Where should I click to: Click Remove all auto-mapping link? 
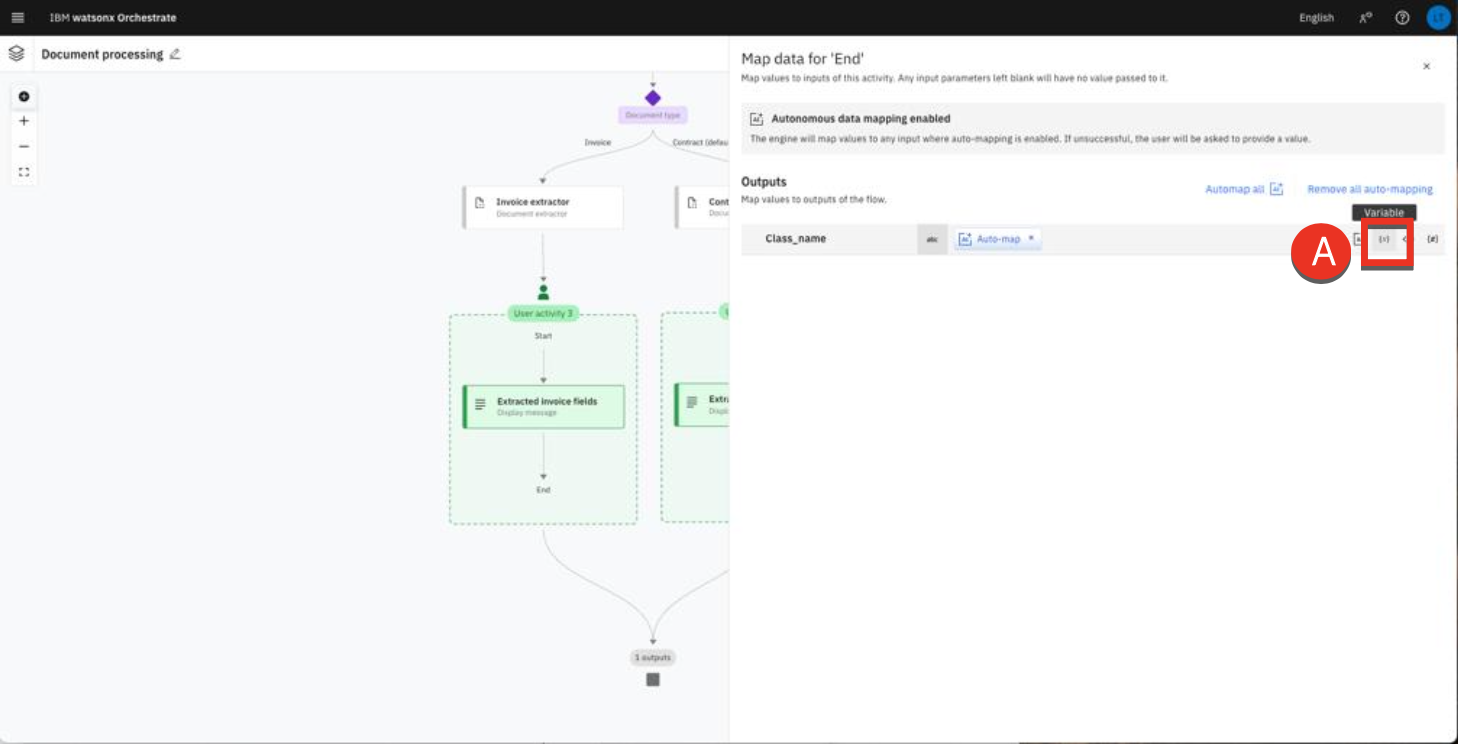point(1369,189)
